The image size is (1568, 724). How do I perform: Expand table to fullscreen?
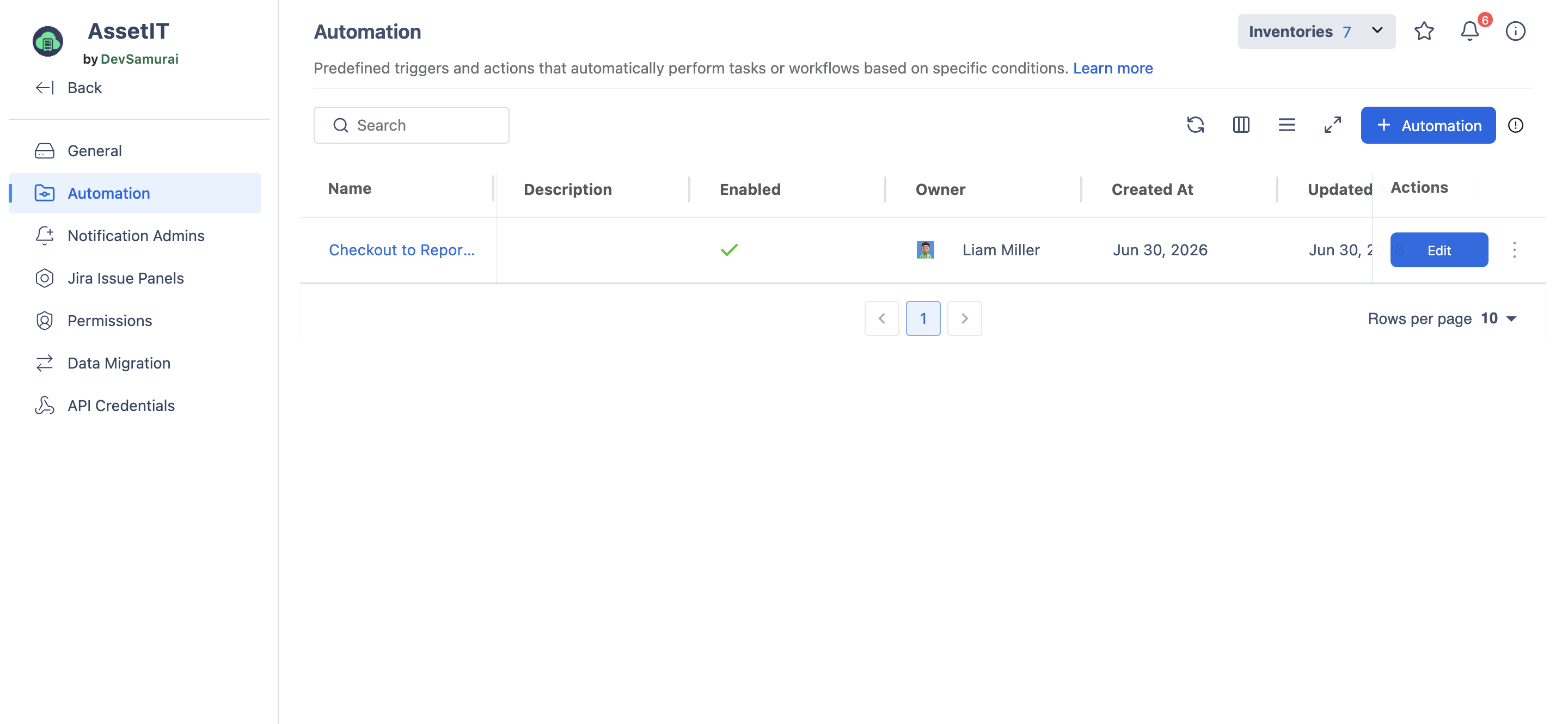point(1332,125)
